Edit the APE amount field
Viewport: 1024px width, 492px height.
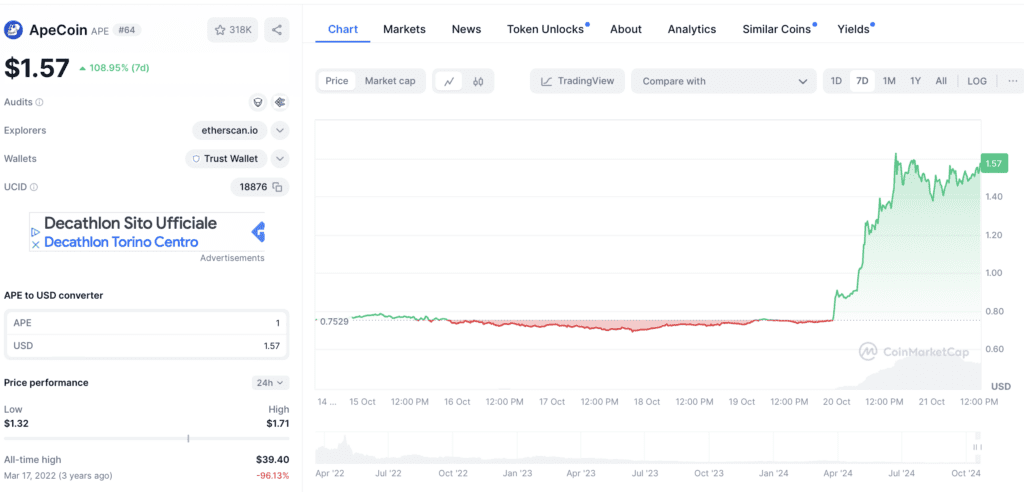pyautogui.click(x=147, y=323)
